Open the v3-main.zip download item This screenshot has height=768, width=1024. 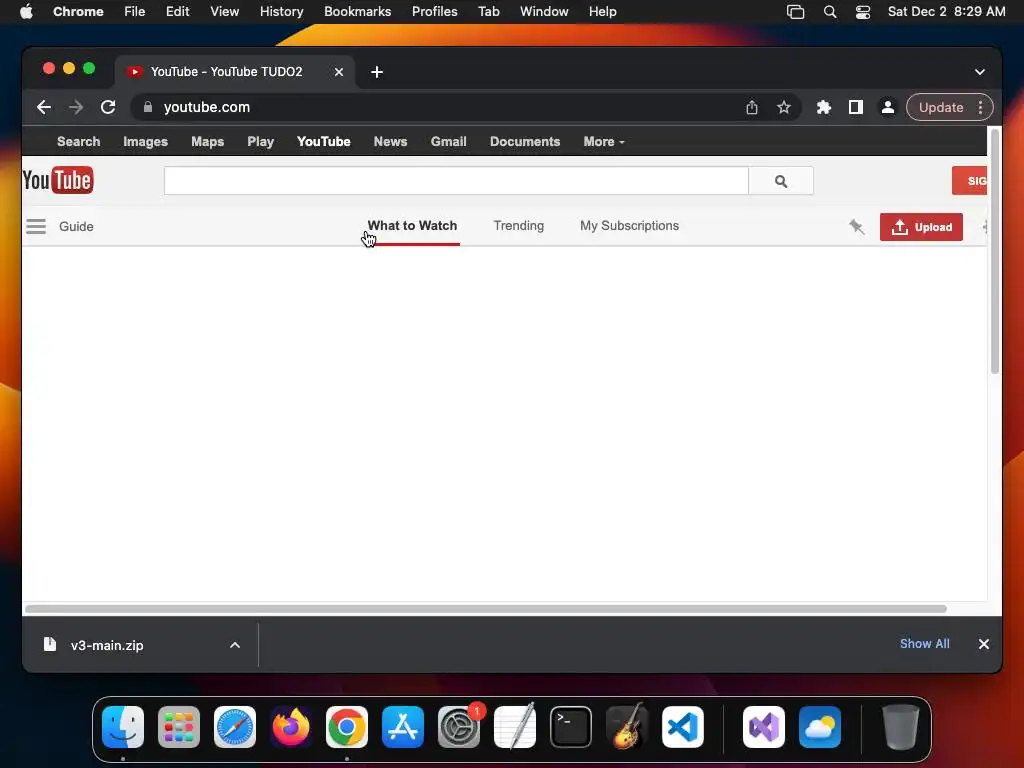point(106,645)
